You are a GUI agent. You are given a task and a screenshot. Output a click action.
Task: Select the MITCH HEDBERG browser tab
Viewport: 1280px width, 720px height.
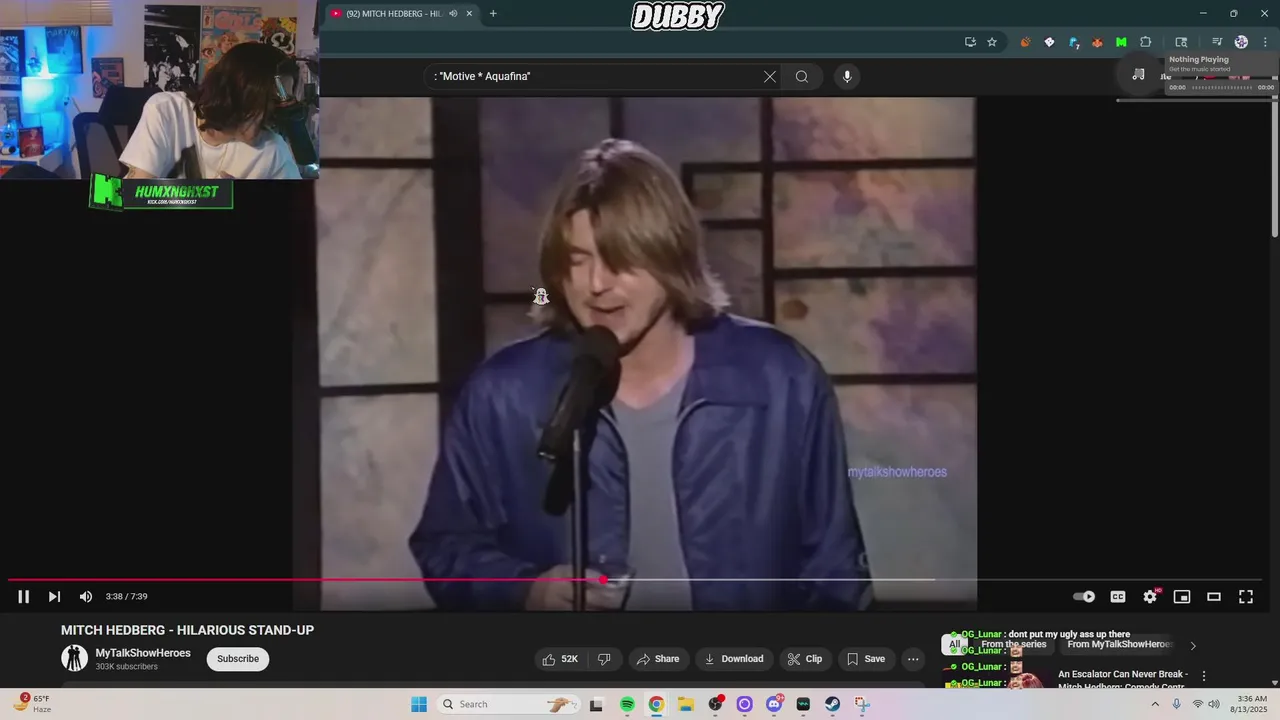(x=403, y=13)
